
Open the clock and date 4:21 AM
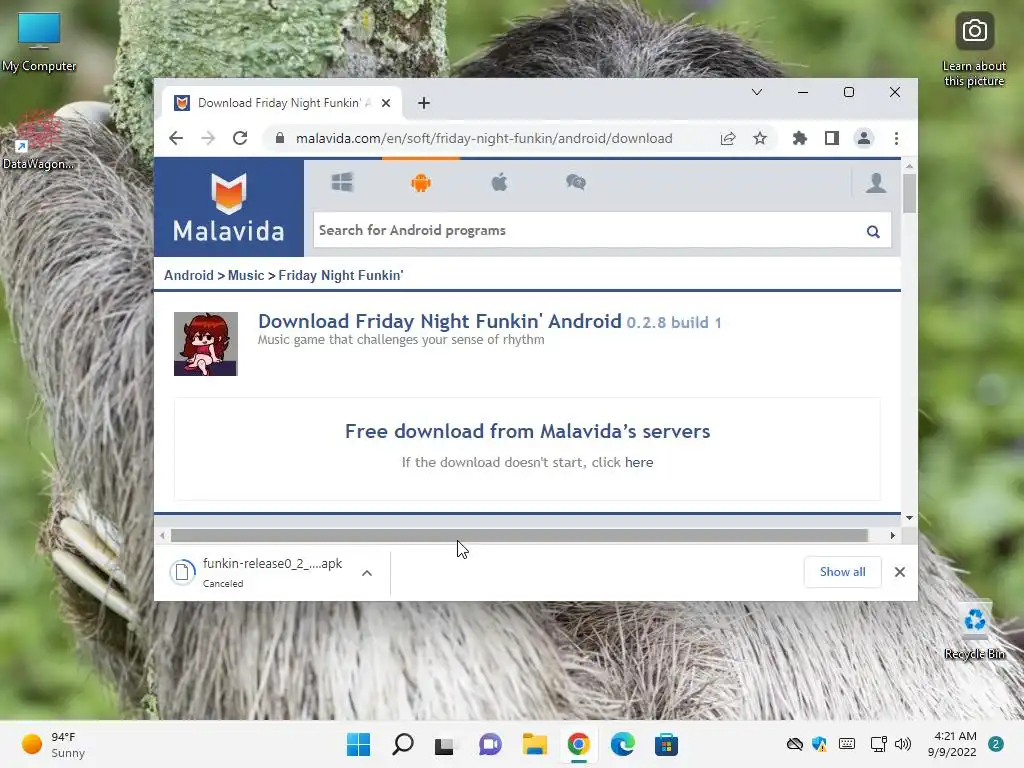point(952,744)
